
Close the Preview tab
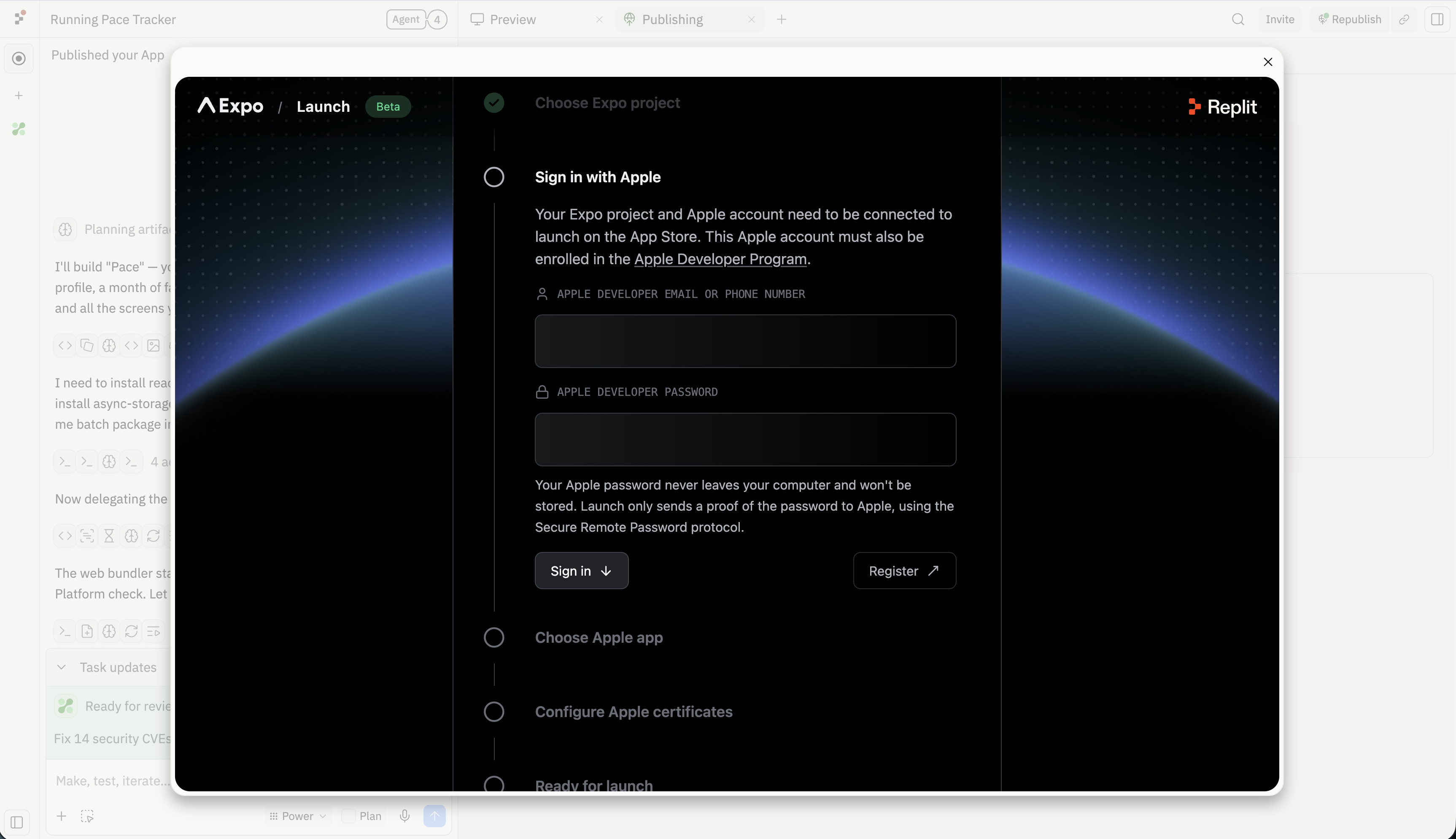pyautogui.click(x=599, y=19)
